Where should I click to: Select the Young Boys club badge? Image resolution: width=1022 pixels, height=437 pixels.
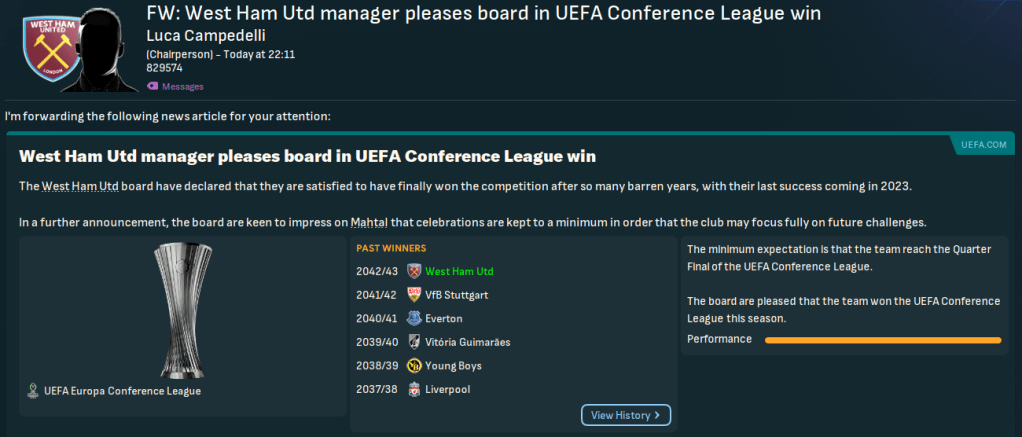[x=415, y=365]
